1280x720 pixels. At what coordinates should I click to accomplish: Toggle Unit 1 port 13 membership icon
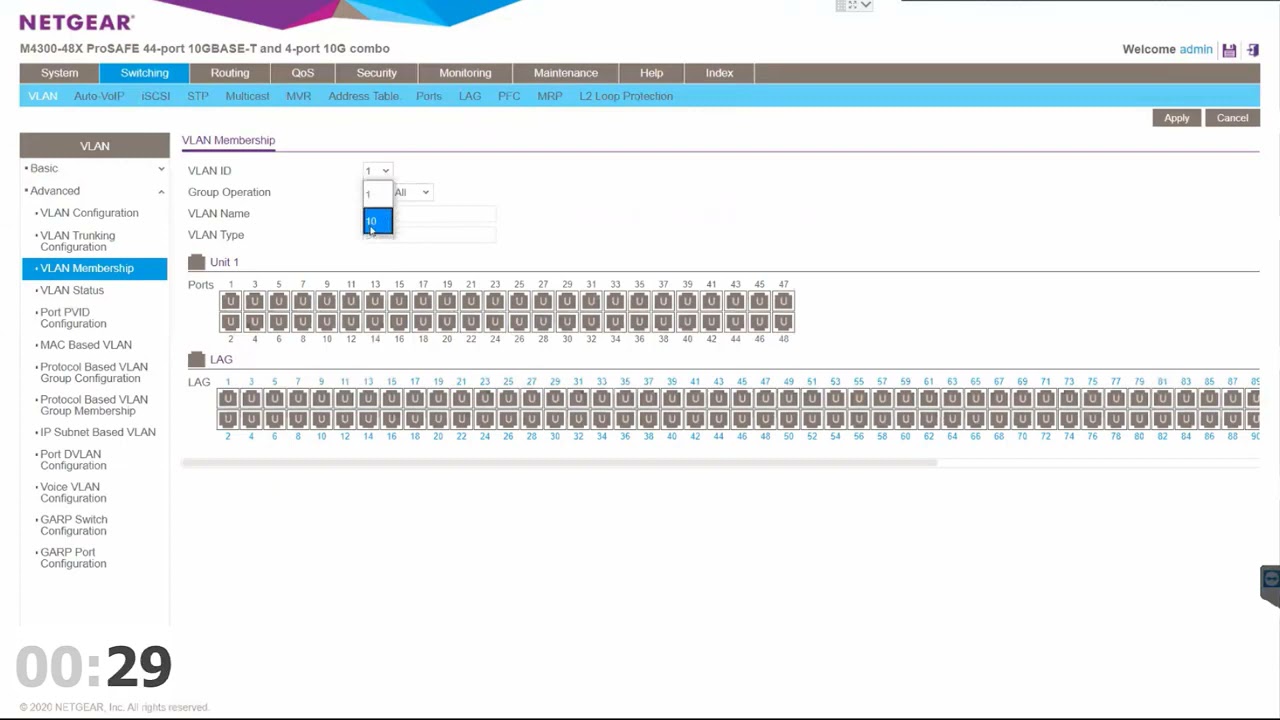point(374,301)
